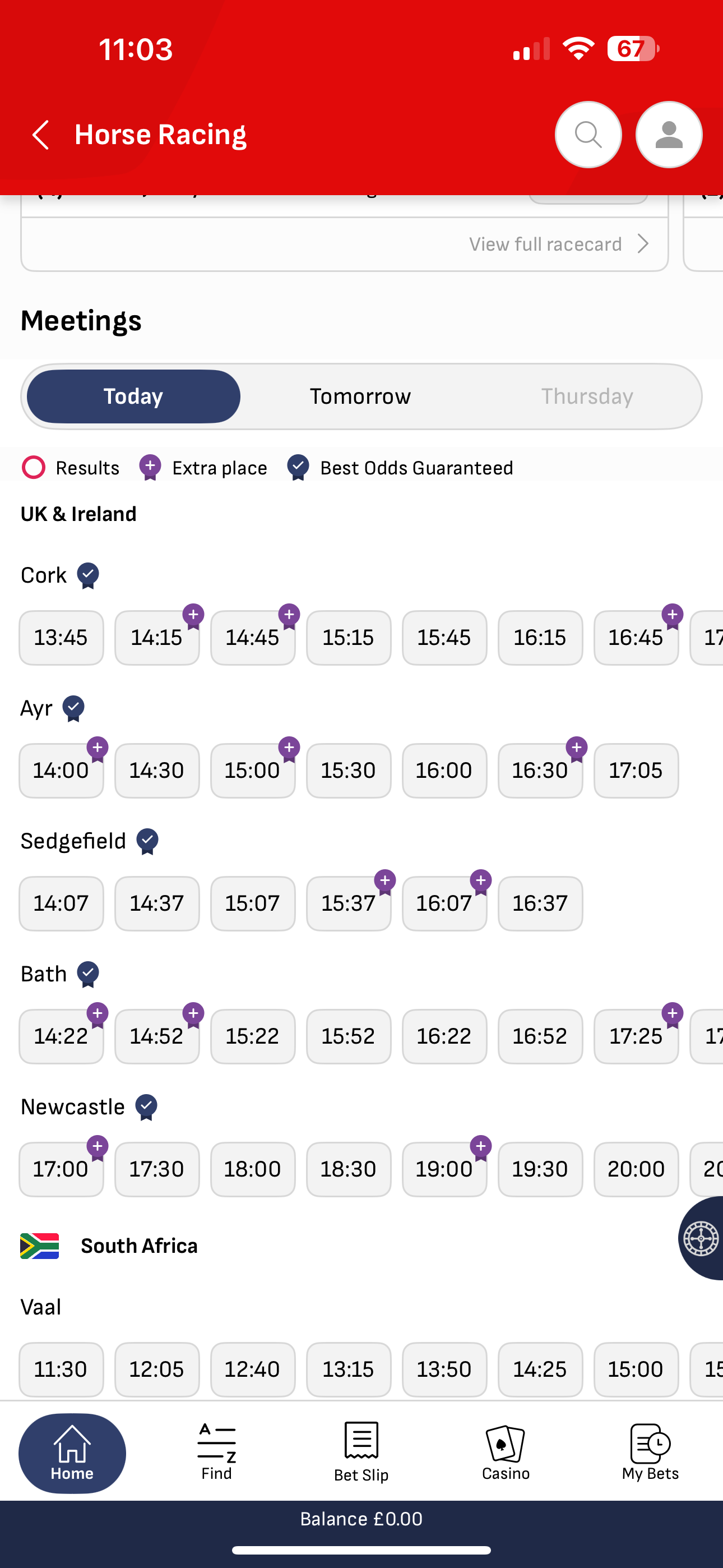Select the Cork 13:45 race
Viewport: 723px width, 1568px height.
(62, 637)
